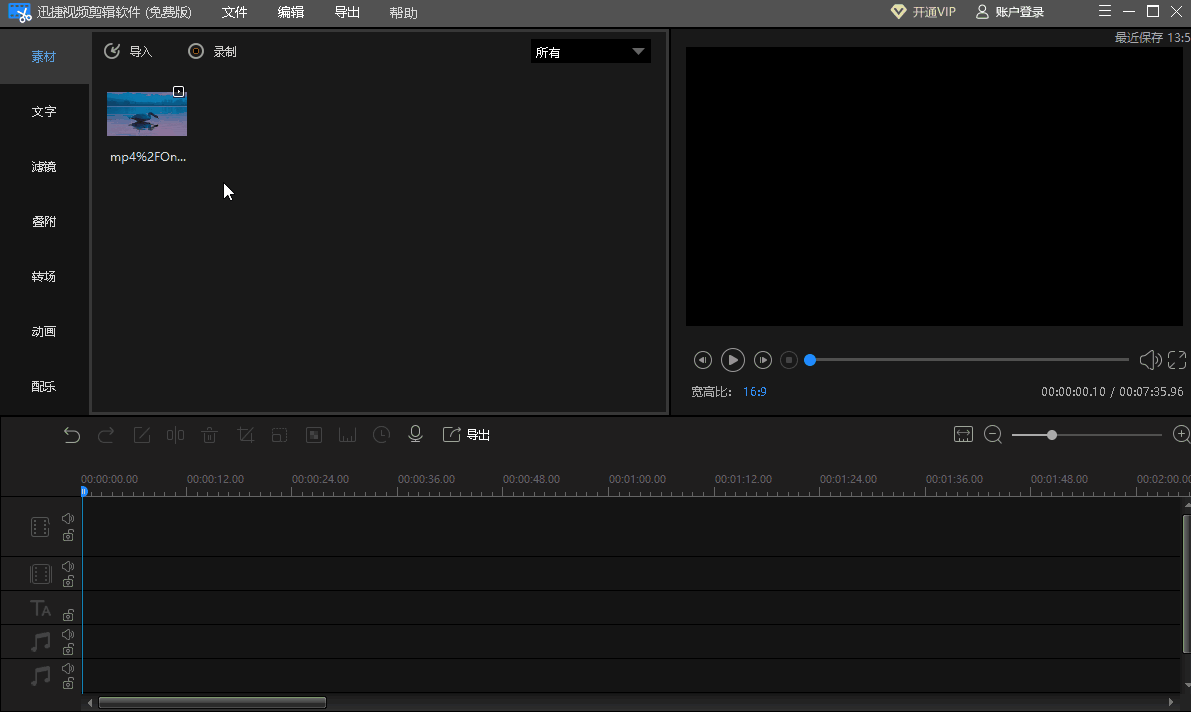This screenshot has width=1191, height=712.
Task: Click the zoom-frame icon next to crop
Action: (280, 435)
